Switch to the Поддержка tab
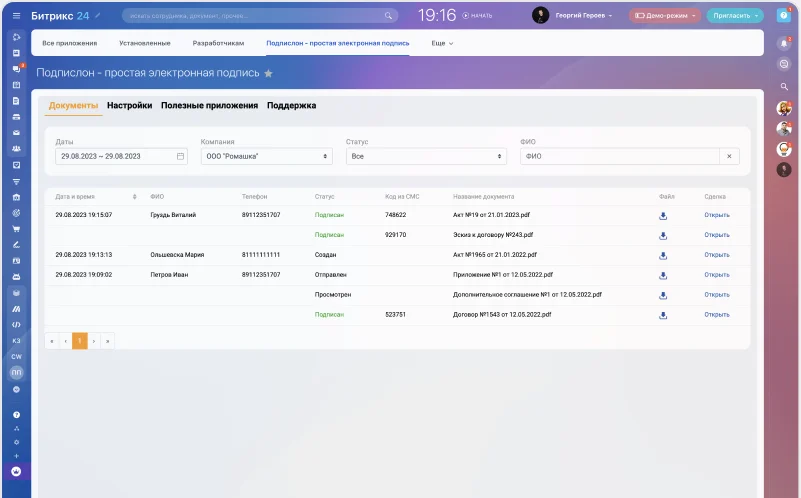The height and width of the screenshot is (498, 801). coord(291,106)
